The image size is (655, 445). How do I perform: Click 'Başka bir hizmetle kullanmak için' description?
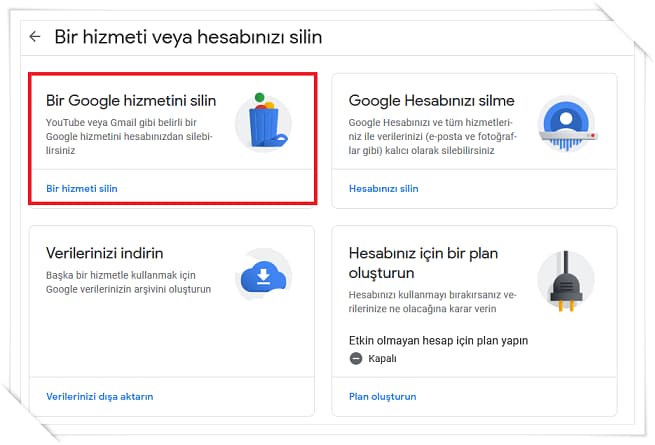[128, 282]
